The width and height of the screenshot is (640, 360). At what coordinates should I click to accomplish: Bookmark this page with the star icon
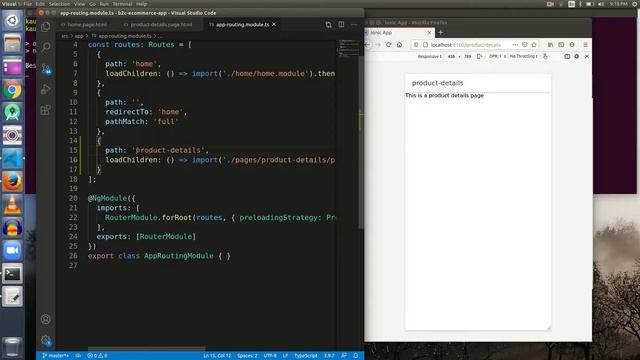534,45
